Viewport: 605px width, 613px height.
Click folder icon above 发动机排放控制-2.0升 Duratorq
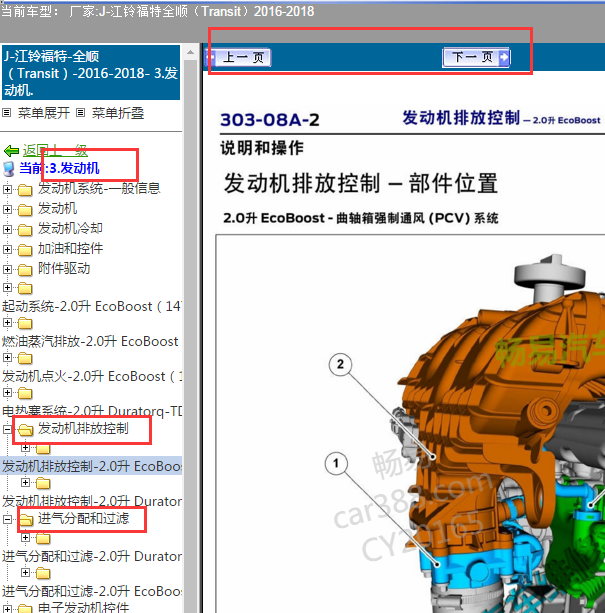[43, 484]
